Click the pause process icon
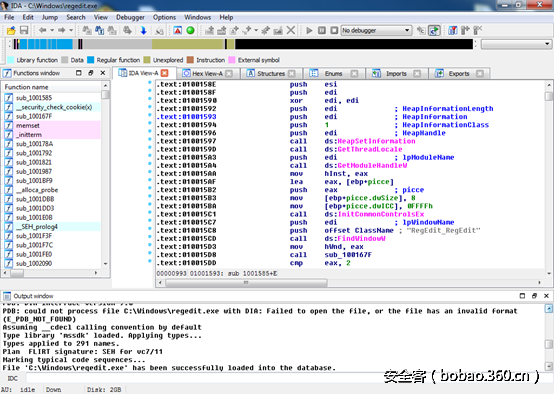554x394 pixels. [322, 30]
